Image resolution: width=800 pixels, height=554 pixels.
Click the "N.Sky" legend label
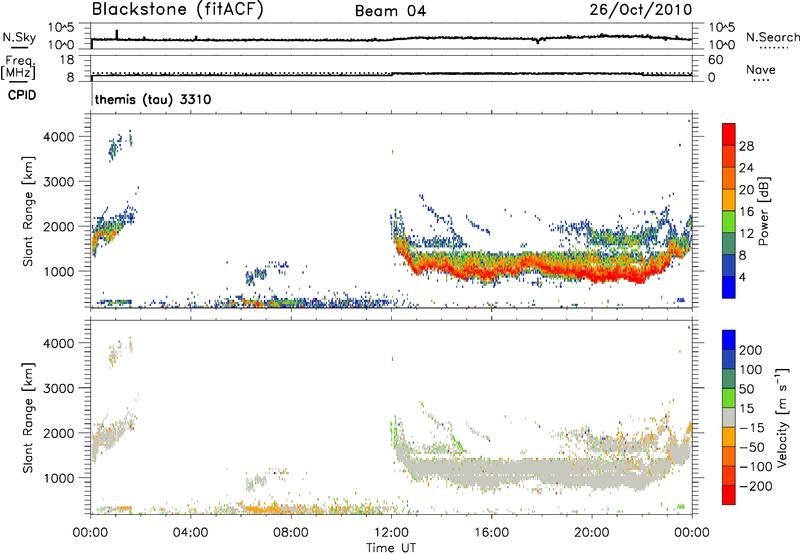19,37
